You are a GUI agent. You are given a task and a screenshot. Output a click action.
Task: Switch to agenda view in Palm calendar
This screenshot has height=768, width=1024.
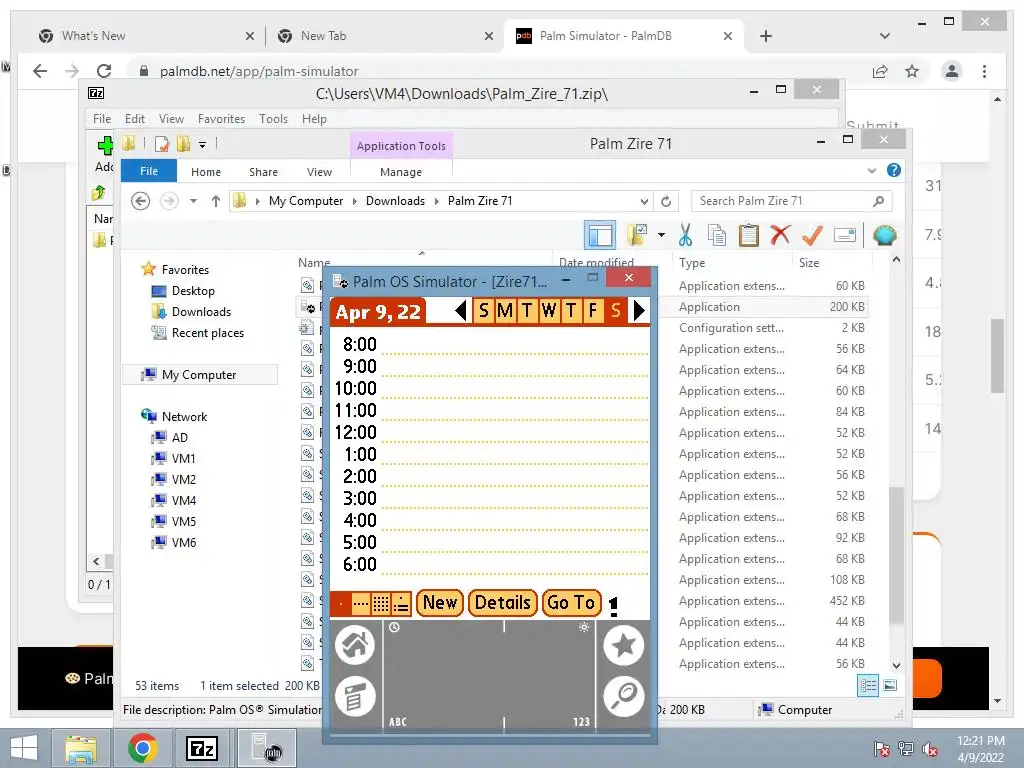(x=401, y=604)
